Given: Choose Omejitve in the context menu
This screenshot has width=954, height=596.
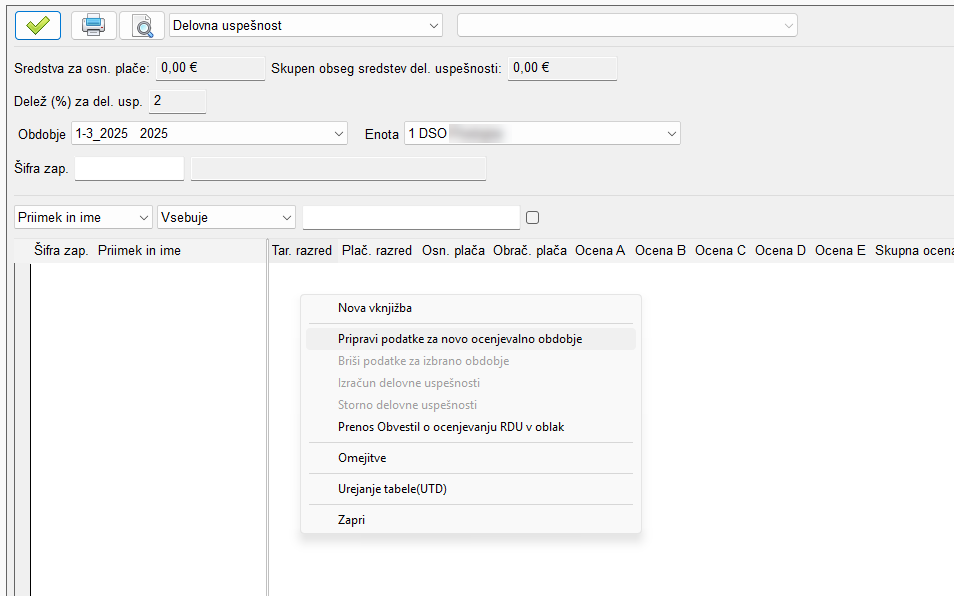Looking at the screenshot, I should [x=471, y=458].
